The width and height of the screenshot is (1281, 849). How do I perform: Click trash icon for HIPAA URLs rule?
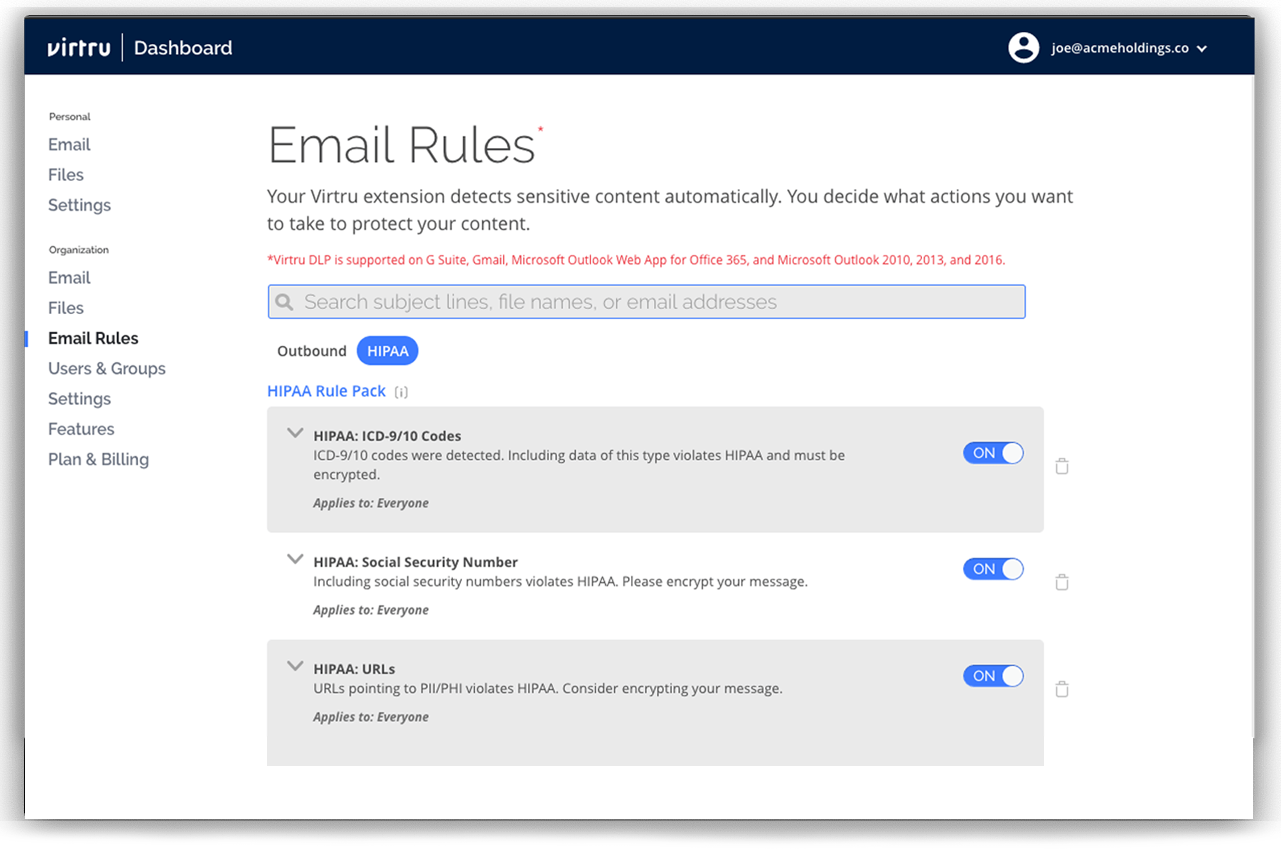coord(1062,689)
